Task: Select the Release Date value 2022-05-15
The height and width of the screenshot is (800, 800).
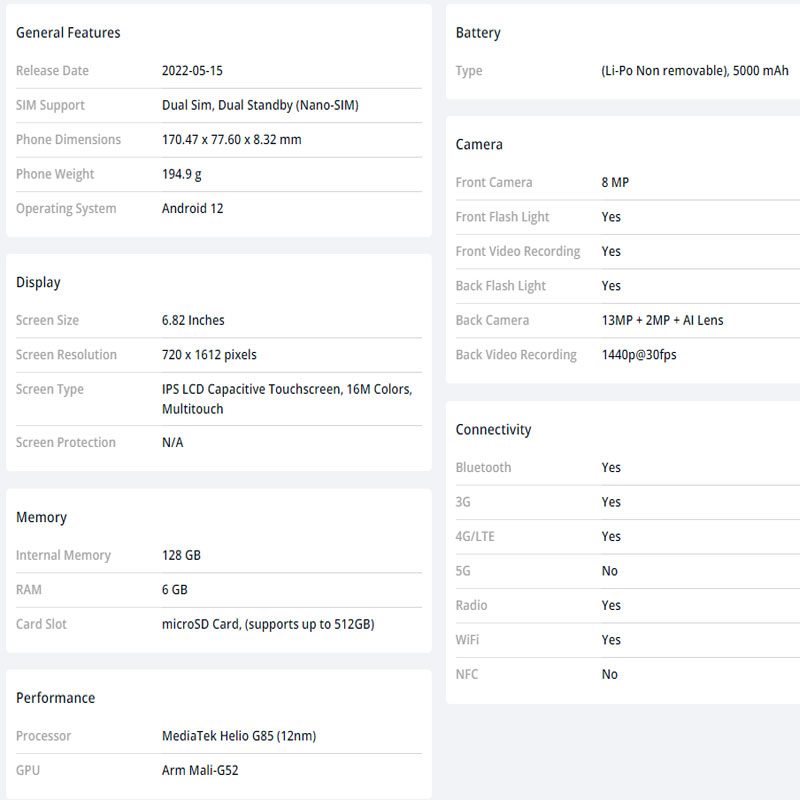Action: [192, 70]
